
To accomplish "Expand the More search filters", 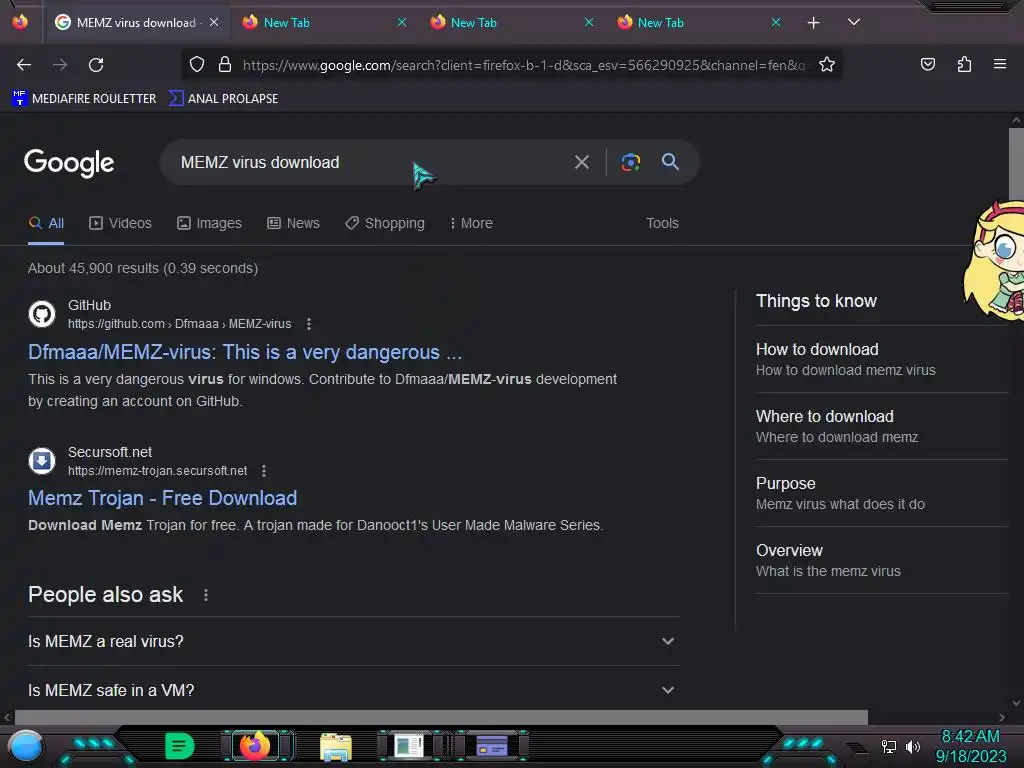I will pos(472,223).
